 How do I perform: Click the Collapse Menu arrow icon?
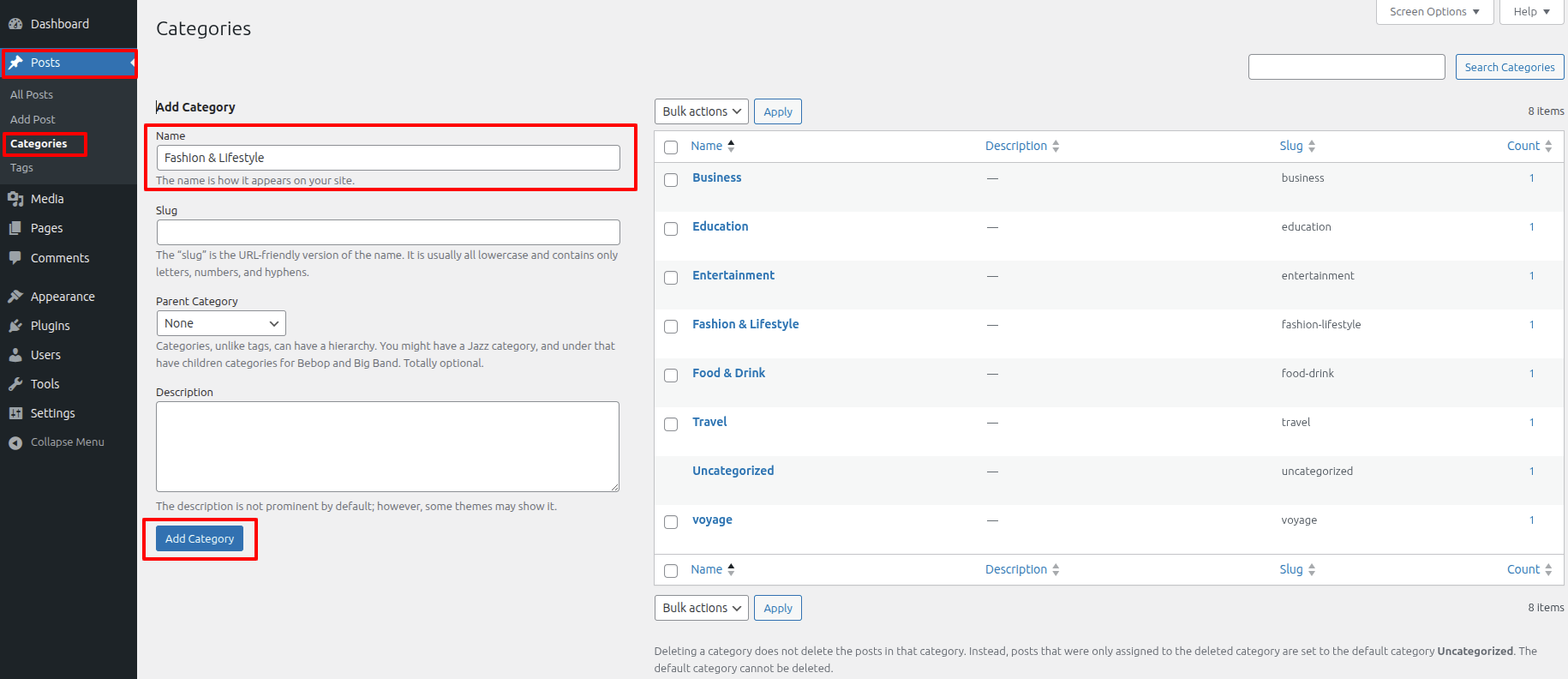point(15,442)
